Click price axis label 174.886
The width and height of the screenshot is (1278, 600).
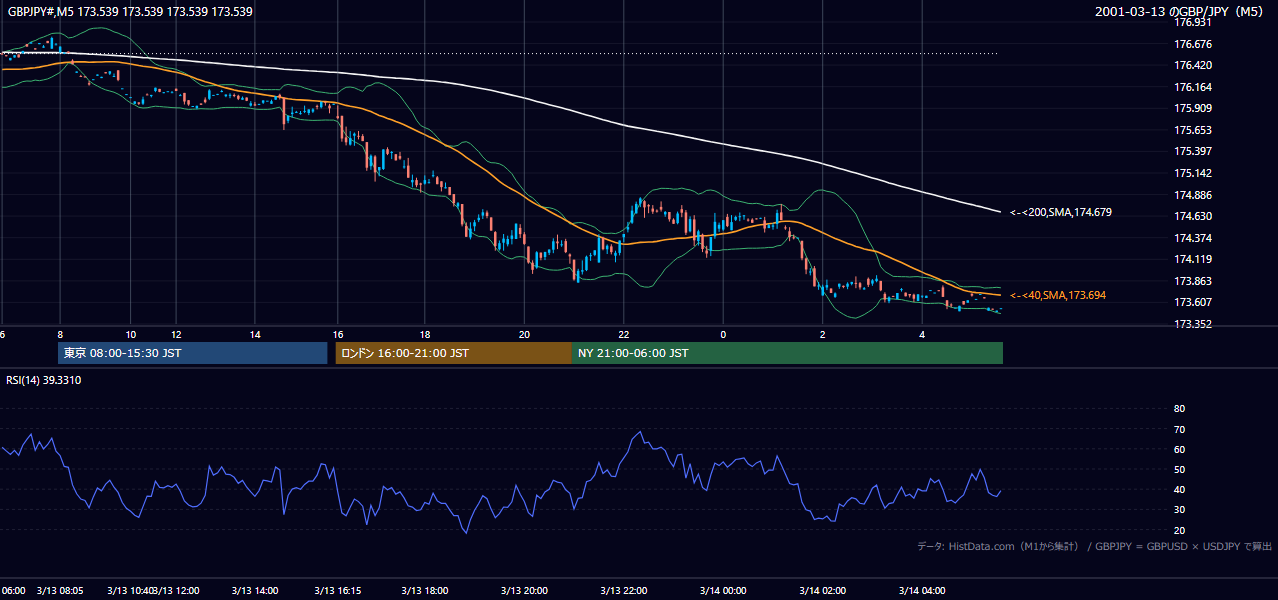pos(1193,195)
